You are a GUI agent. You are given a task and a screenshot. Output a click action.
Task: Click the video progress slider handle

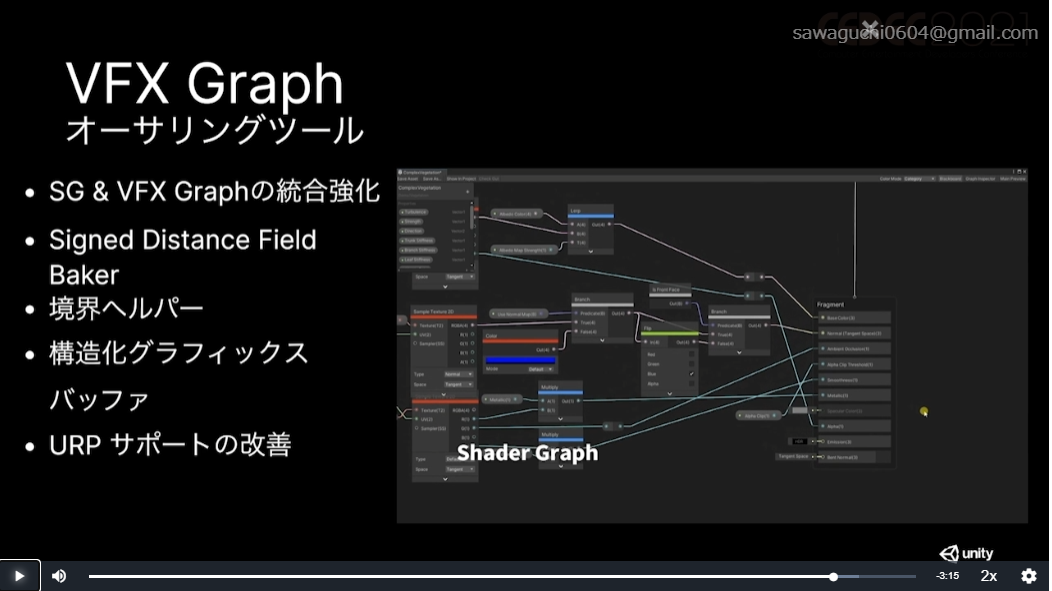833,576
